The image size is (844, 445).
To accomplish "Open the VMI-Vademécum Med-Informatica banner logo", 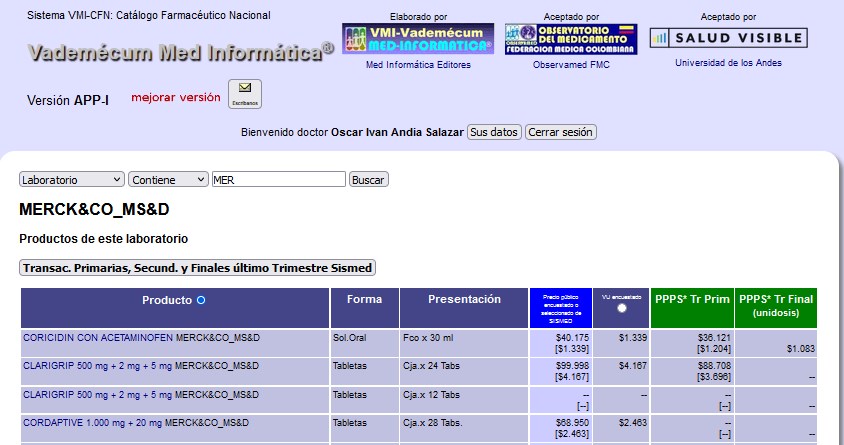I will click(418, 39).
